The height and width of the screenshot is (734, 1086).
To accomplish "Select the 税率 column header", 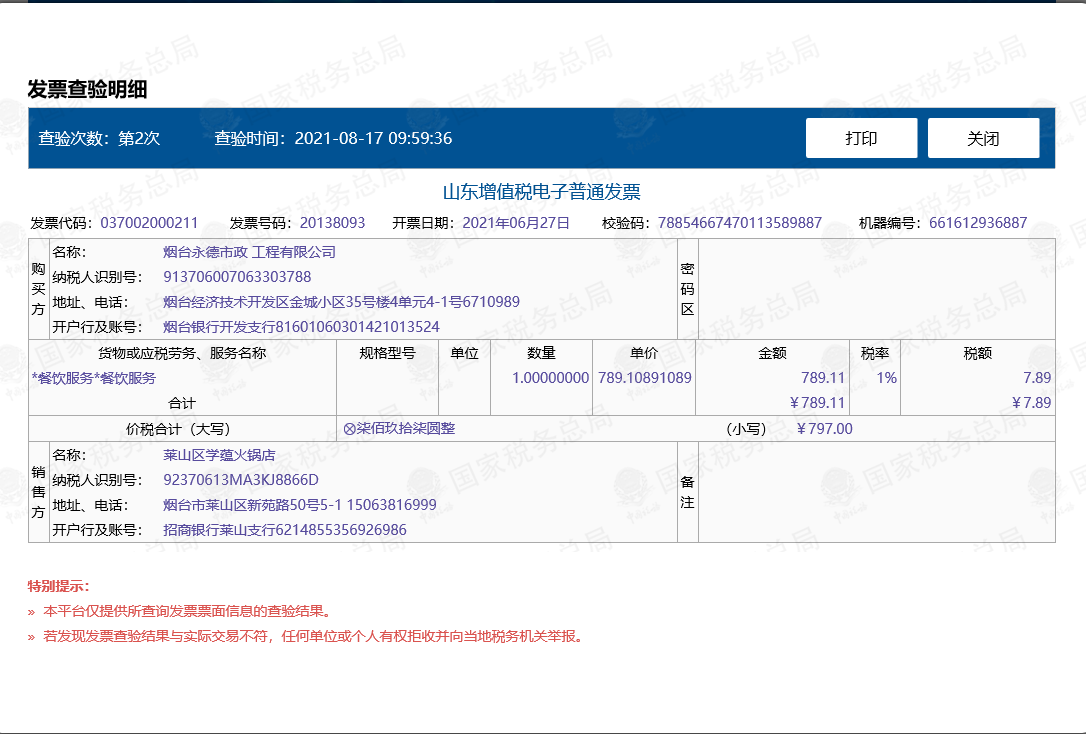I will tap(875, 353).
